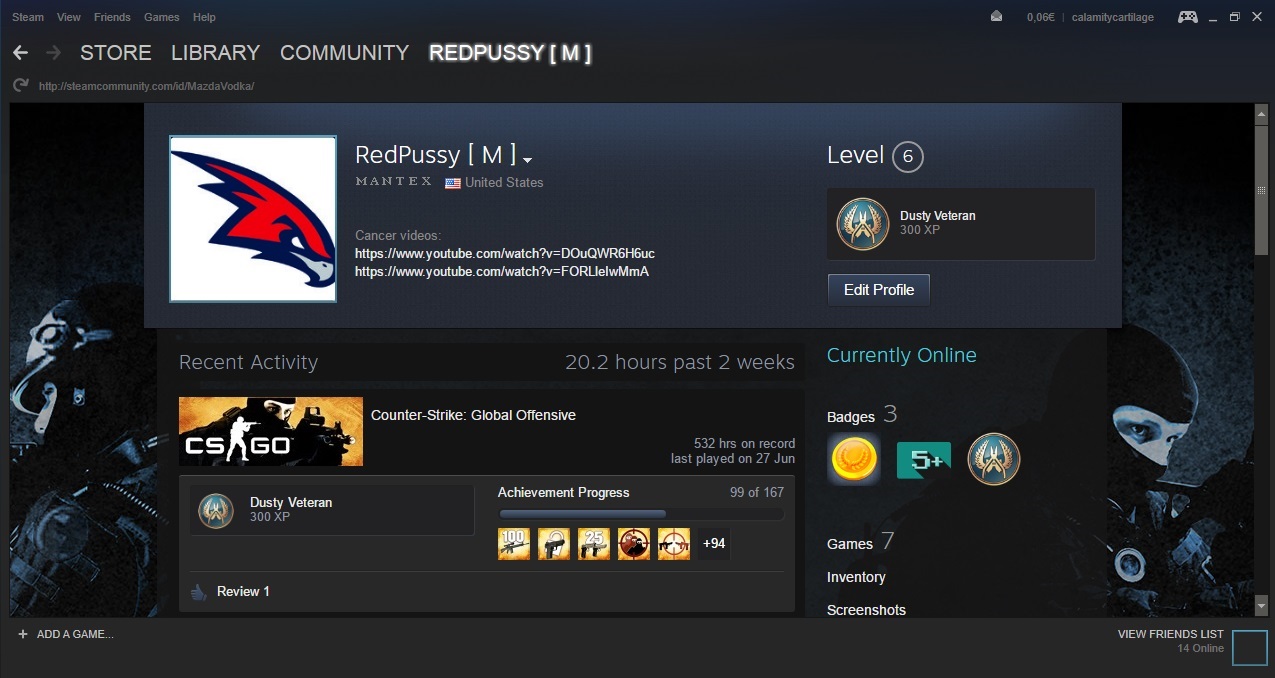Open the '100' rifle achievement icon
The width and height of the screenshot is (1275, 678).
[514, 544]
